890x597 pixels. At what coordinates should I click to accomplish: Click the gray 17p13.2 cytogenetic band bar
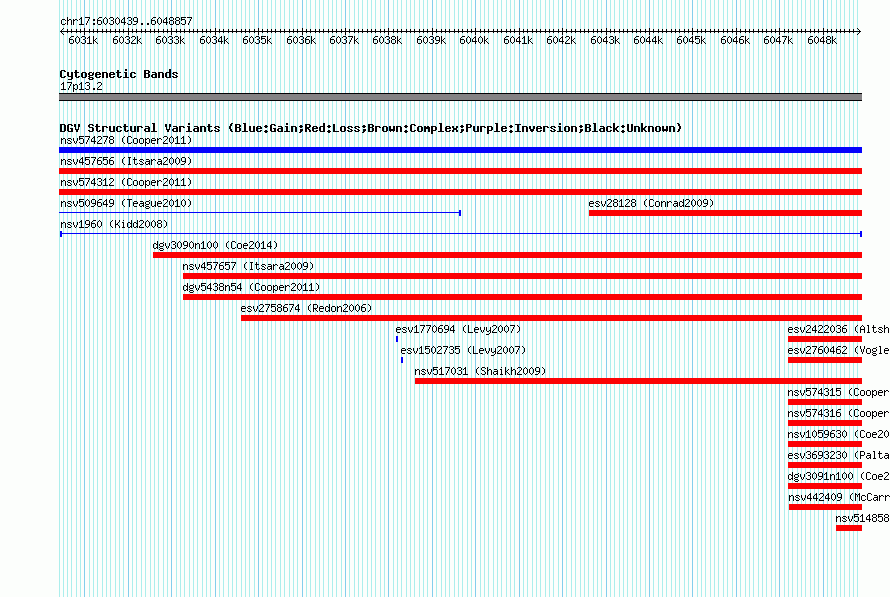[460, 97]
